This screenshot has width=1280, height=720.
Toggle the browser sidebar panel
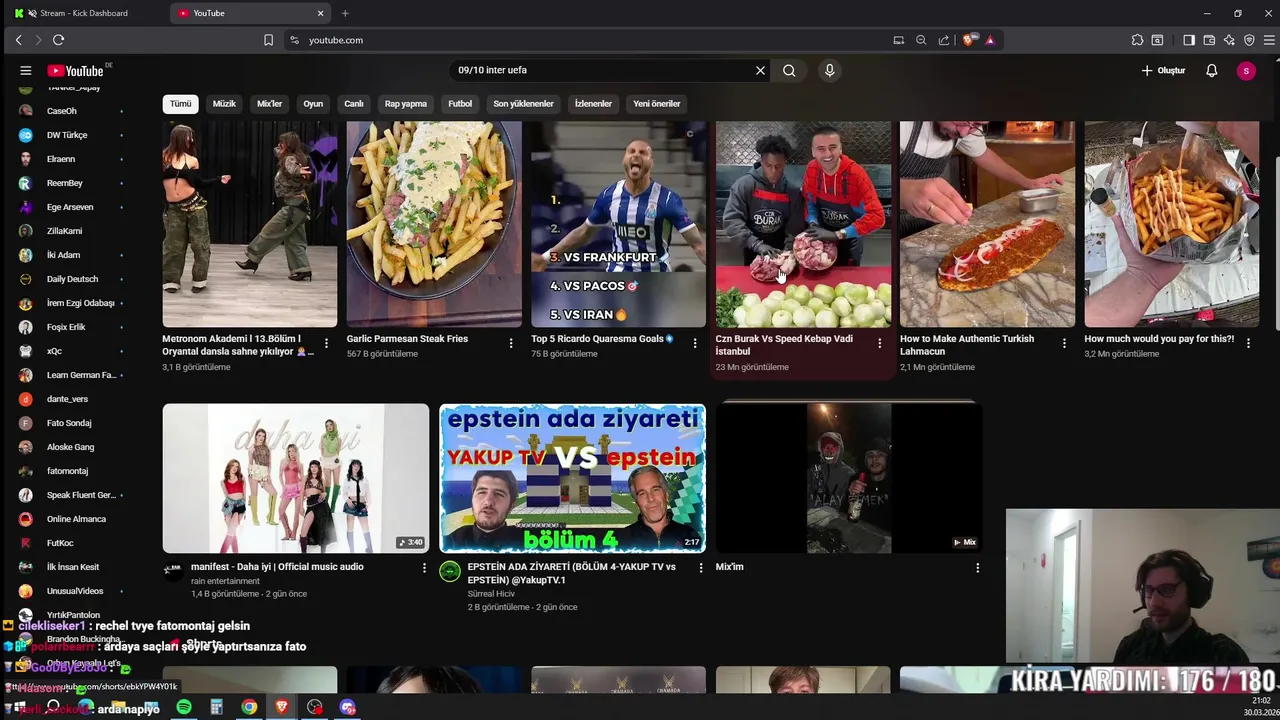point(1189,40)
